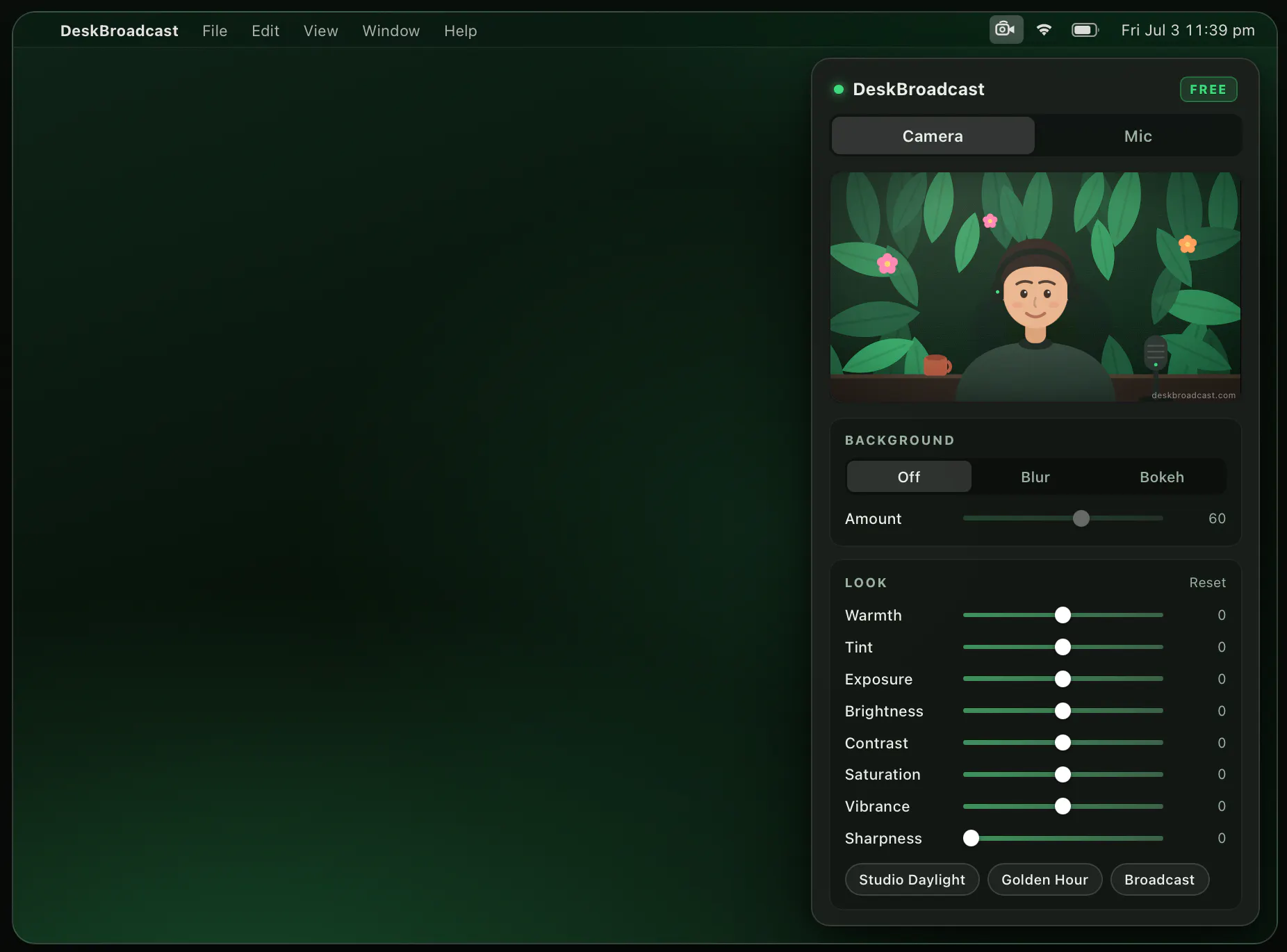The width and height of the screenshot is (1287, 952).
Task: Click the DeskBroadcast camera menu bar icon
Action: tap(1006, 30)
